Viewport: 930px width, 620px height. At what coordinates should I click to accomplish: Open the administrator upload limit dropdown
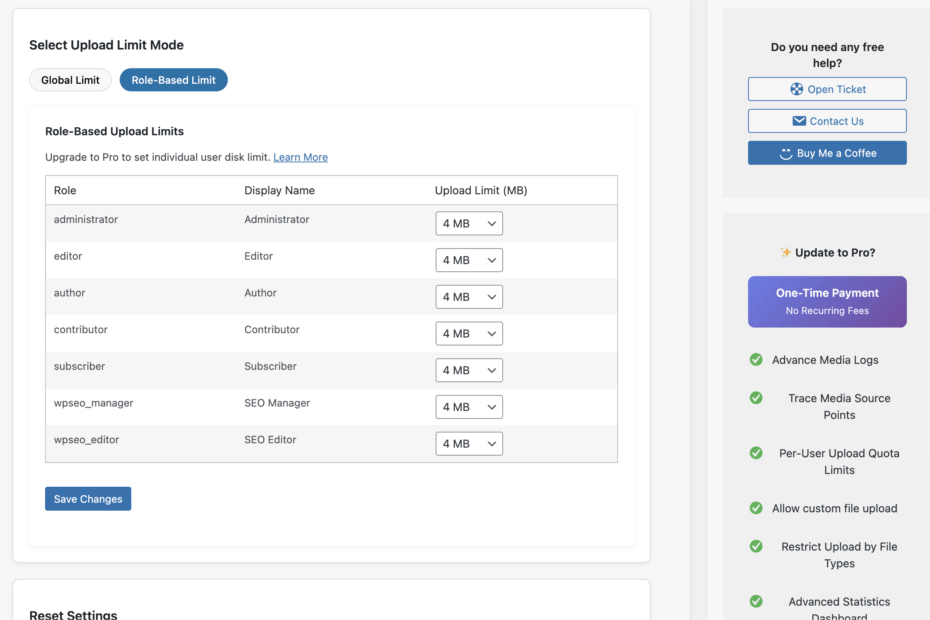pos(469,224)
